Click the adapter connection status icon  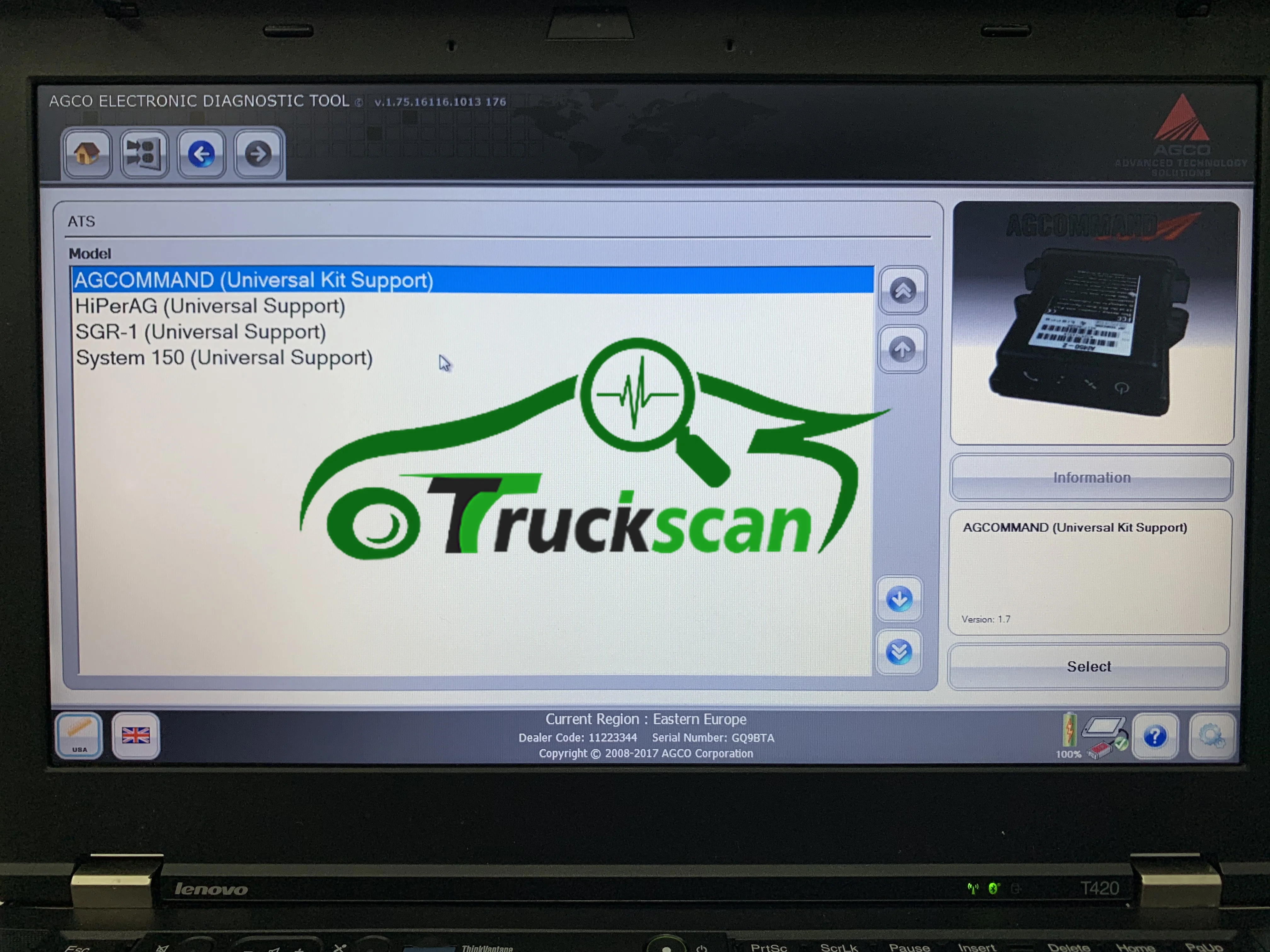[1105, 737]
